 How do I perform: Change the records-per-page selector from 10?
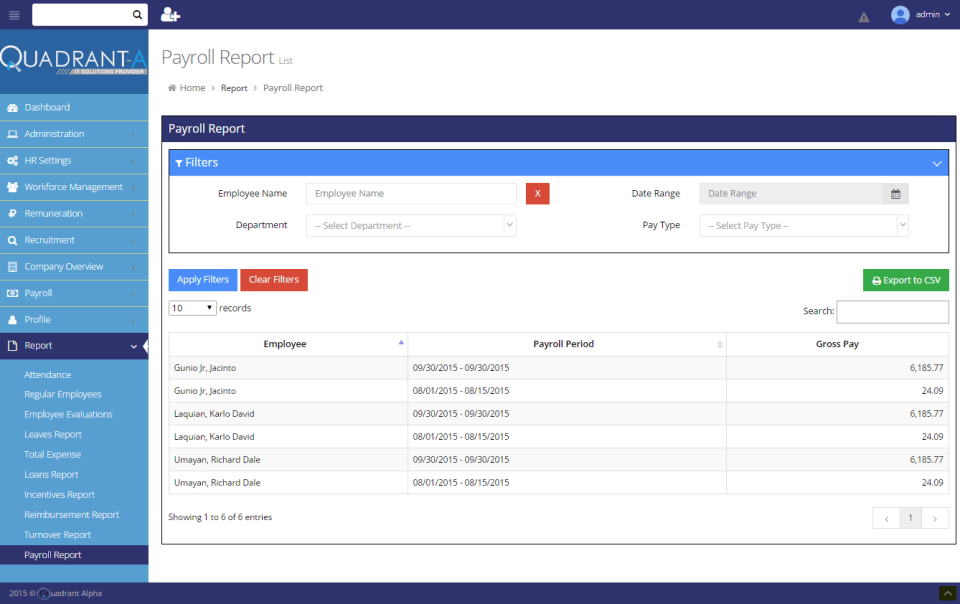click(x=191, y=307)
